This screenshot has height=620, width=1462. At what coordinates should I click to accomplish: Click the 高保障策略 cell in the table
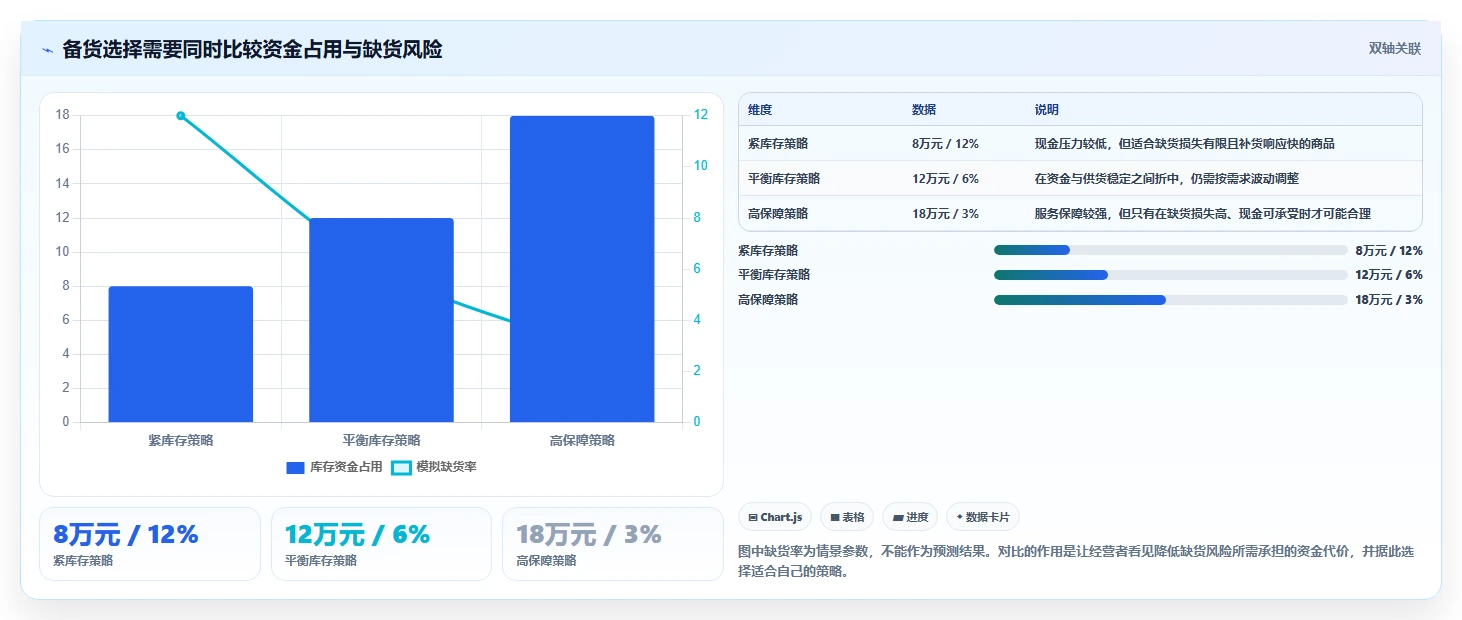[x=778, y=214]
